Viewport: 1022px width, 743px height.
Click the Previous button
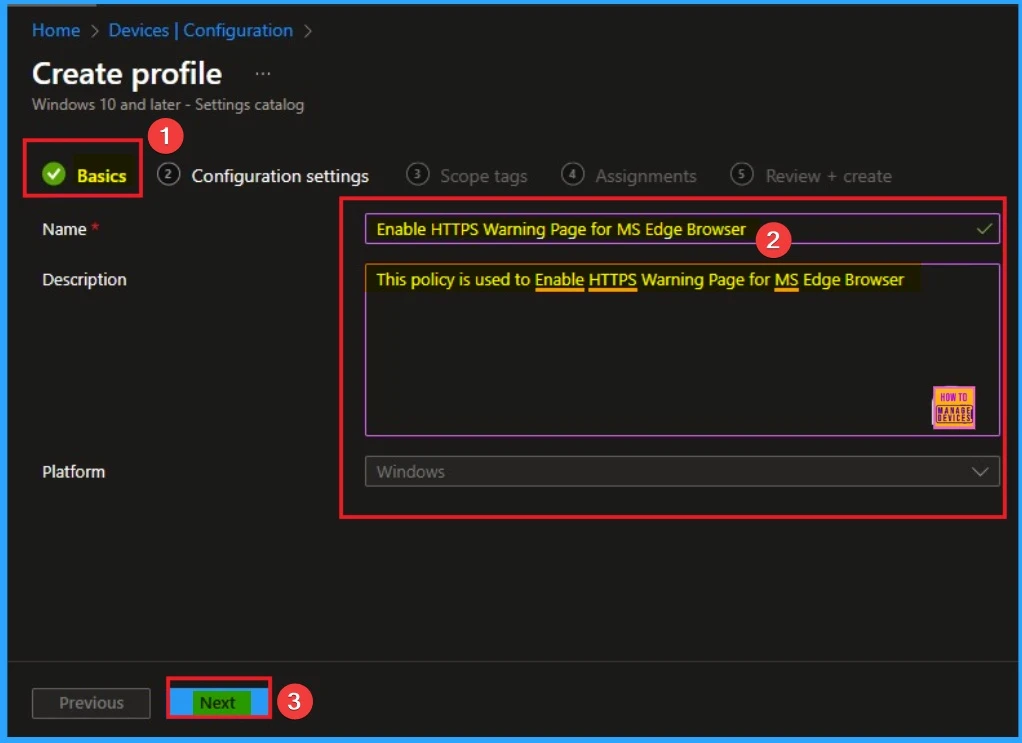tap(91, 703)
